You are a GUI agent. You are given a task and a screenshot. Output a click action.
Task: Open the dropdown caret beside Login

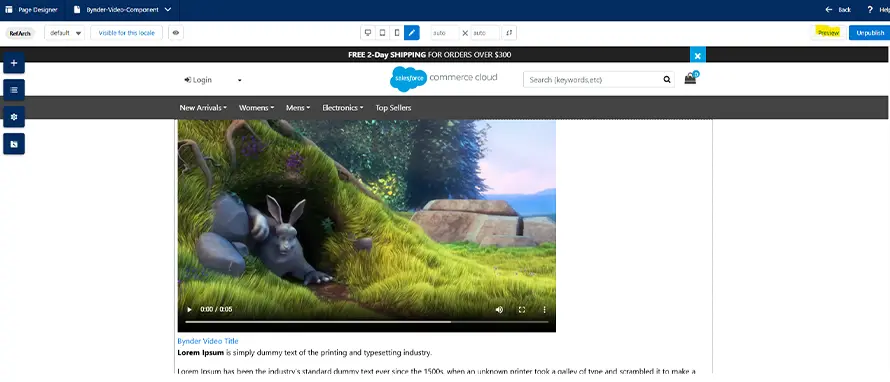point(240,81)
